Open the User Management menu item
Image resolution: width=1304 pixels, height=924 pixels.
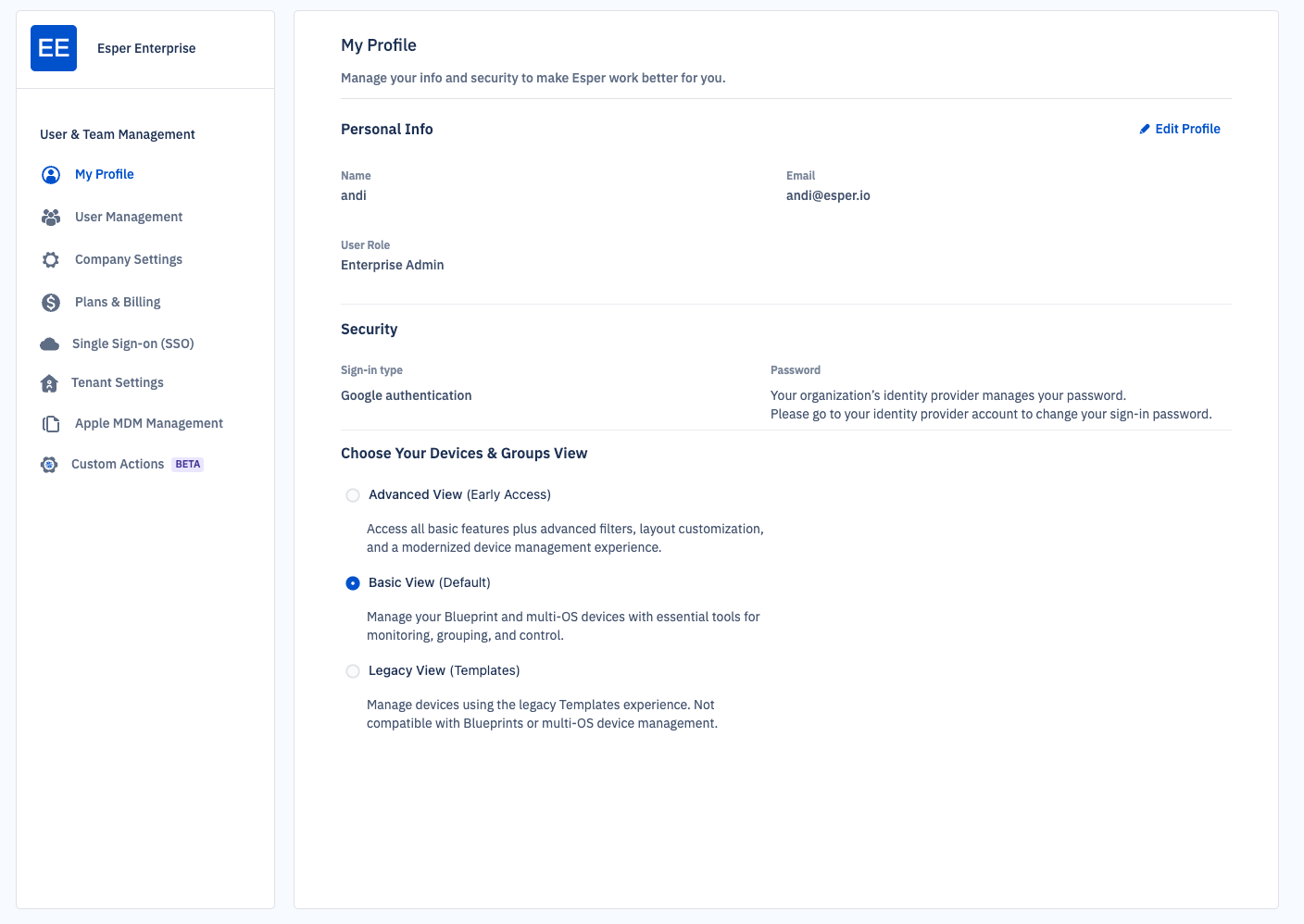tap(129, 217)
